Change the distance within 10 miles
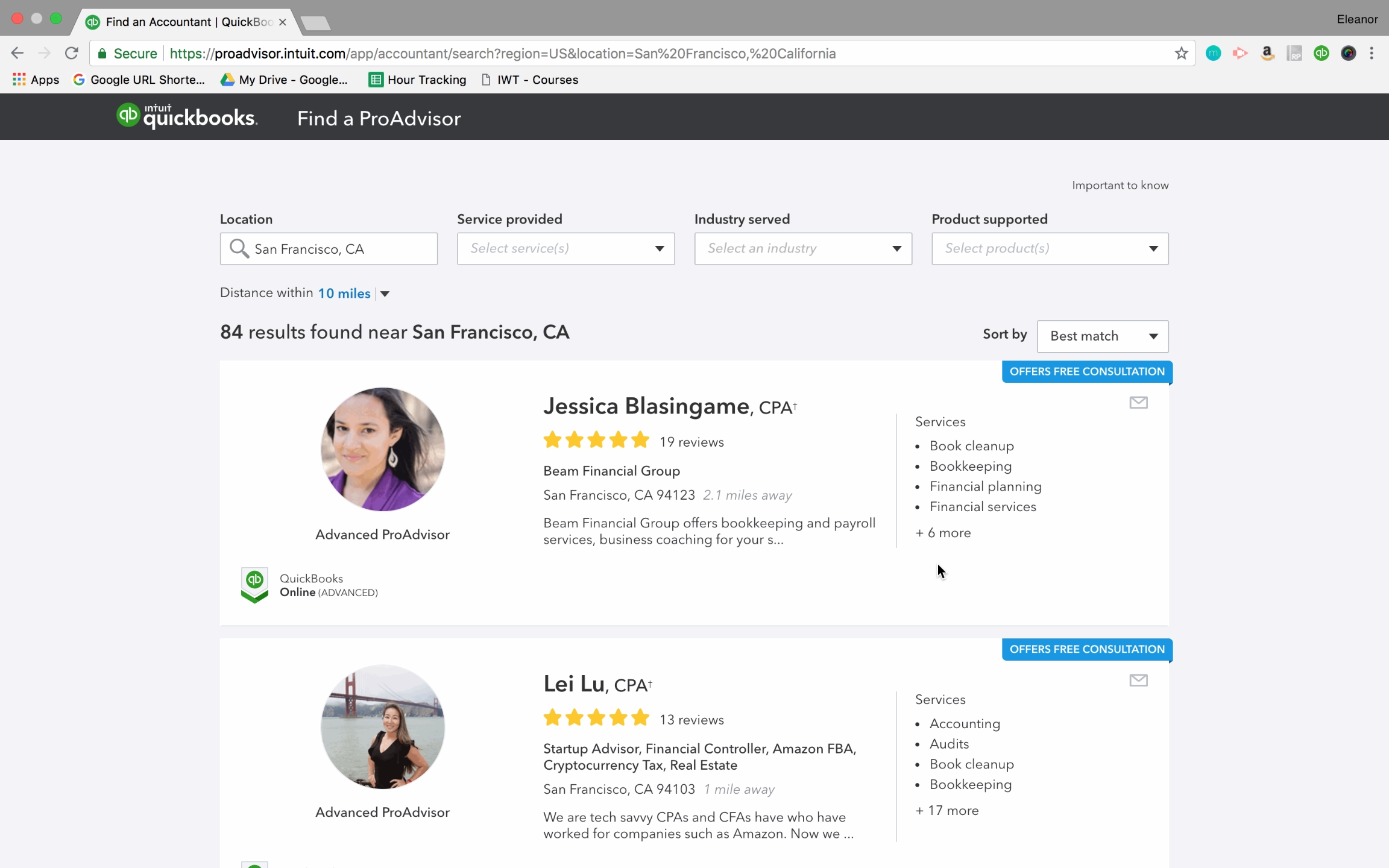This screenshot has height=868, width=1389. [354, 294]
